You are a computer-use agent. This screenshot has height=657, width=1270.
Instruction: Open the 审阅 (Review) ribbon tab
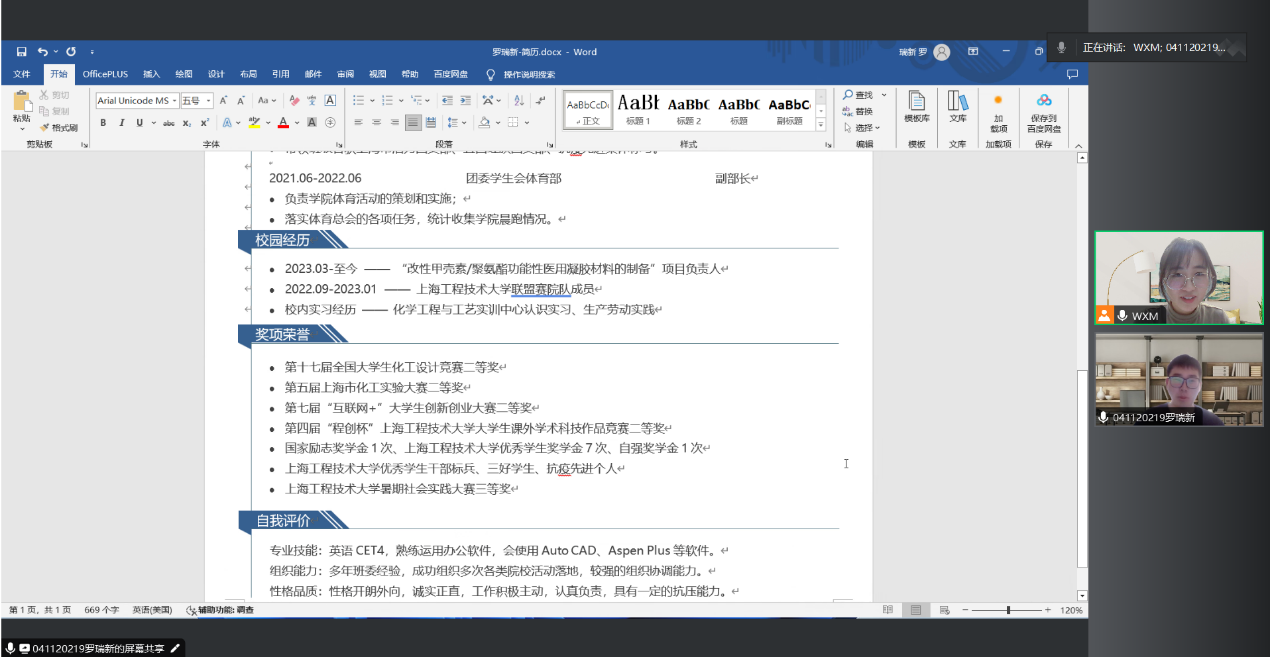point(345,74)
